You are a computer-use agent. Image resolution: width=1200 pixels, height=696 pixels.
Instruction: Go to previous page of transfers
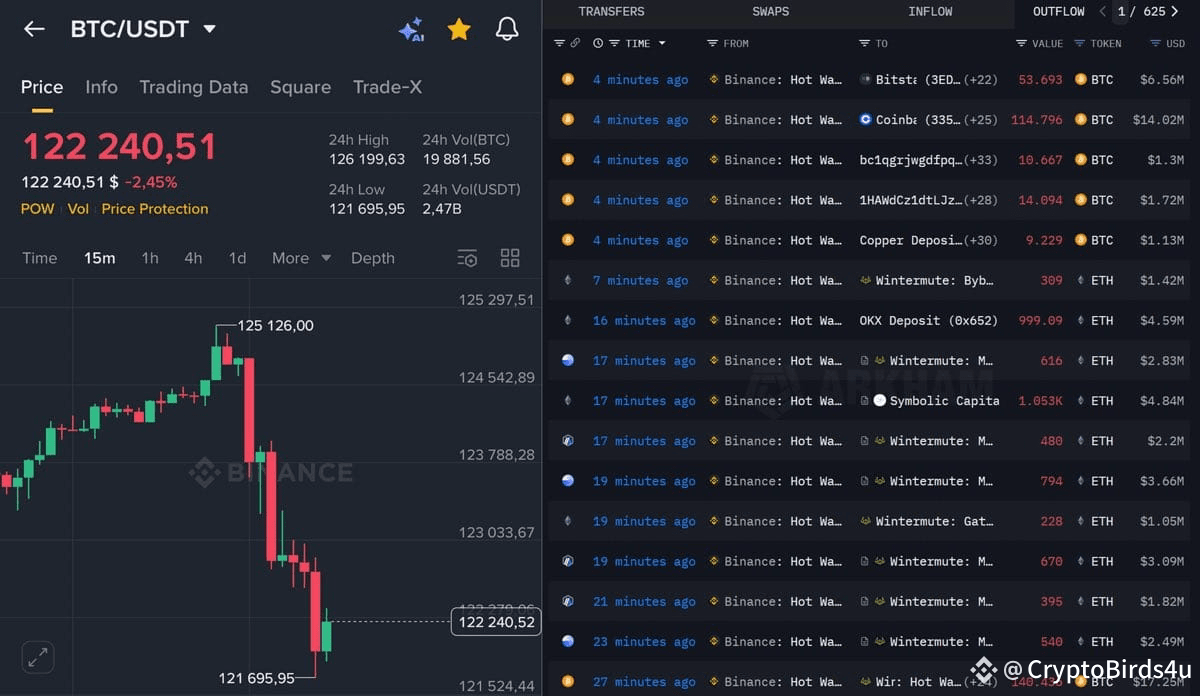point(1102,12)
